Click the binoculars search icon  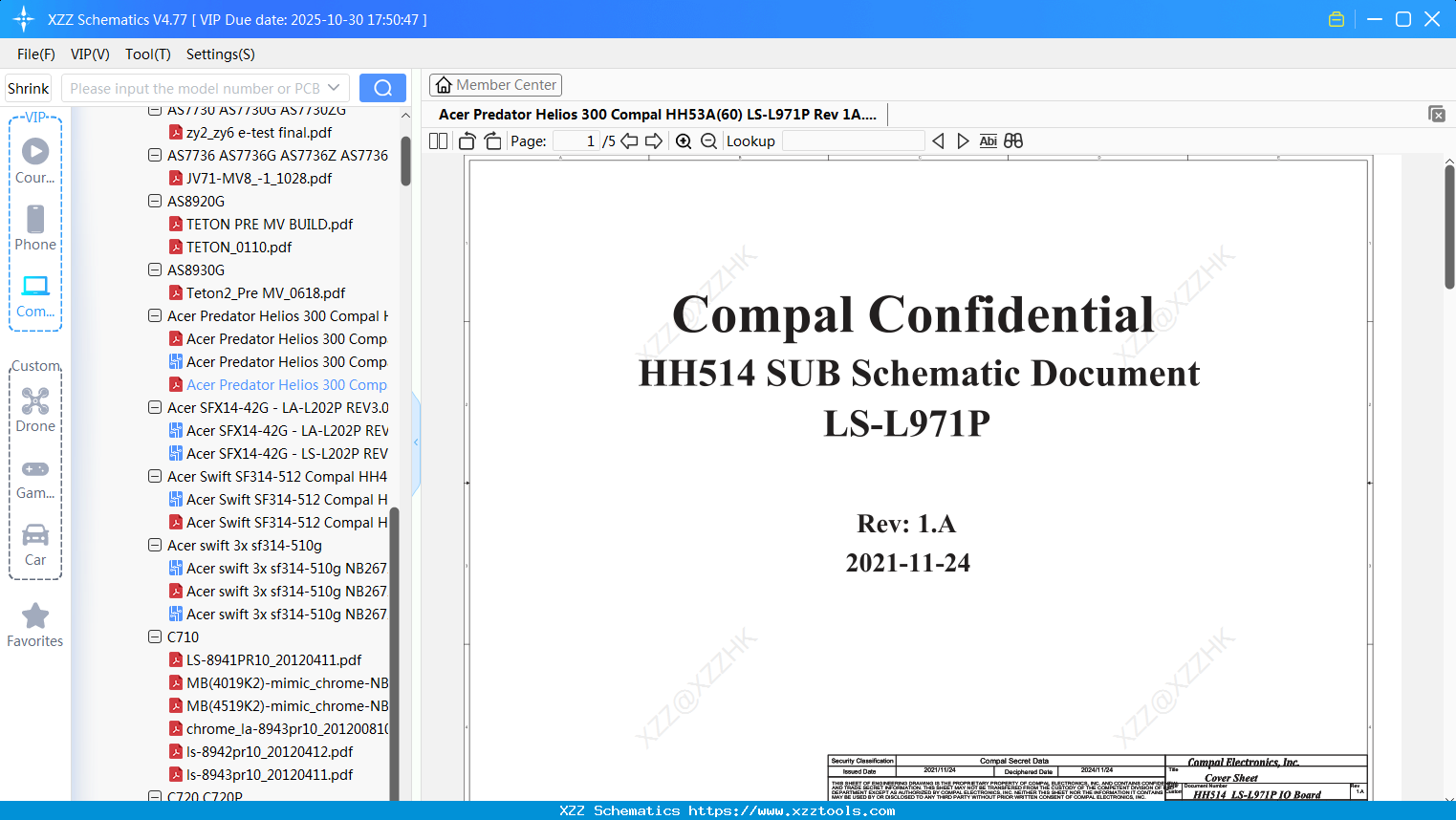(x=1013, y=141)
